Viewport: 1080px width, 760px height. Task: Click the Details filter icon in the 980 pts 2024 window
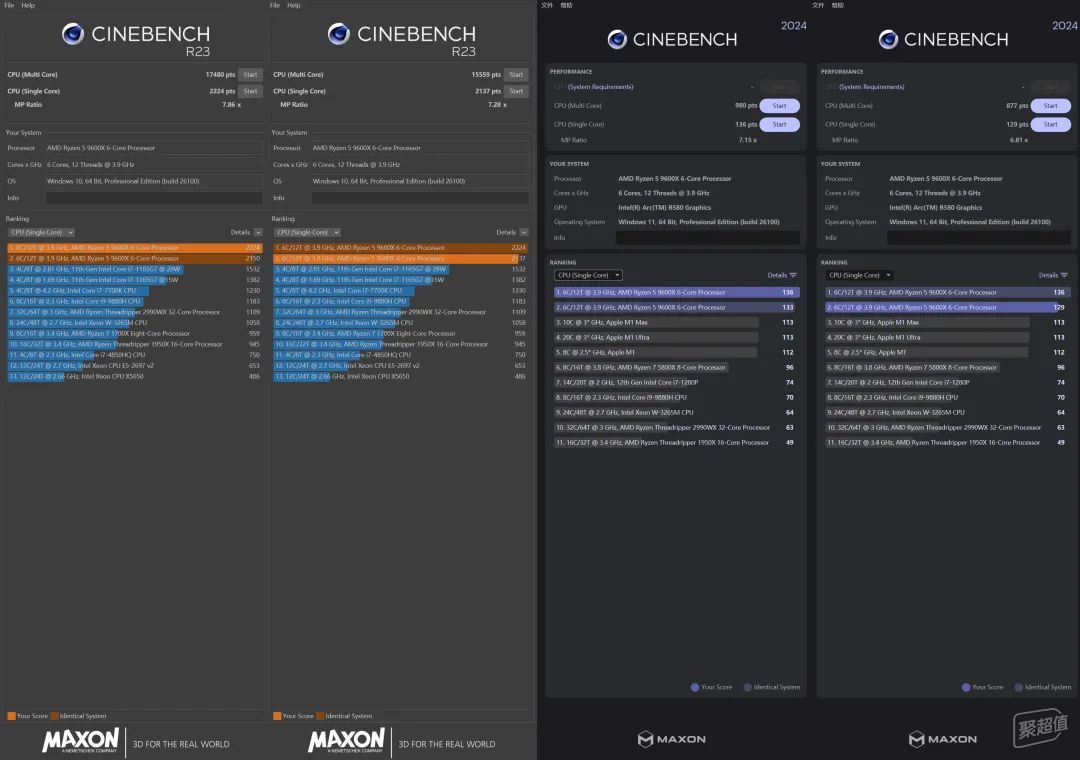click(x=793, y=276)
